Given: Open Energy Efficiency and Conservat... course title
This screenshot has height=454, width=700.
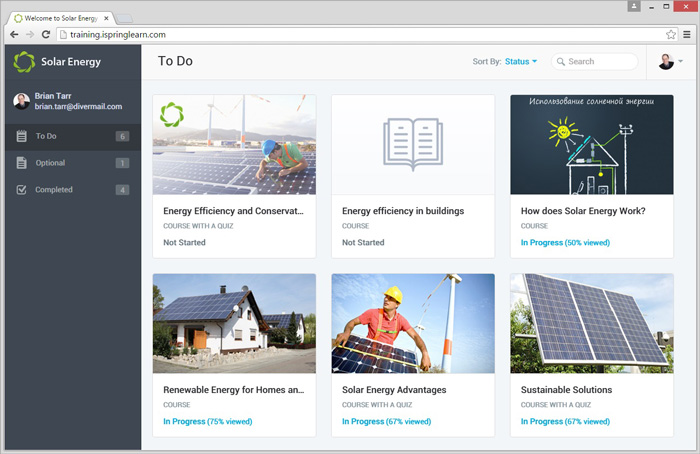Looking at the screenshot, I should (x=233, y=211).
